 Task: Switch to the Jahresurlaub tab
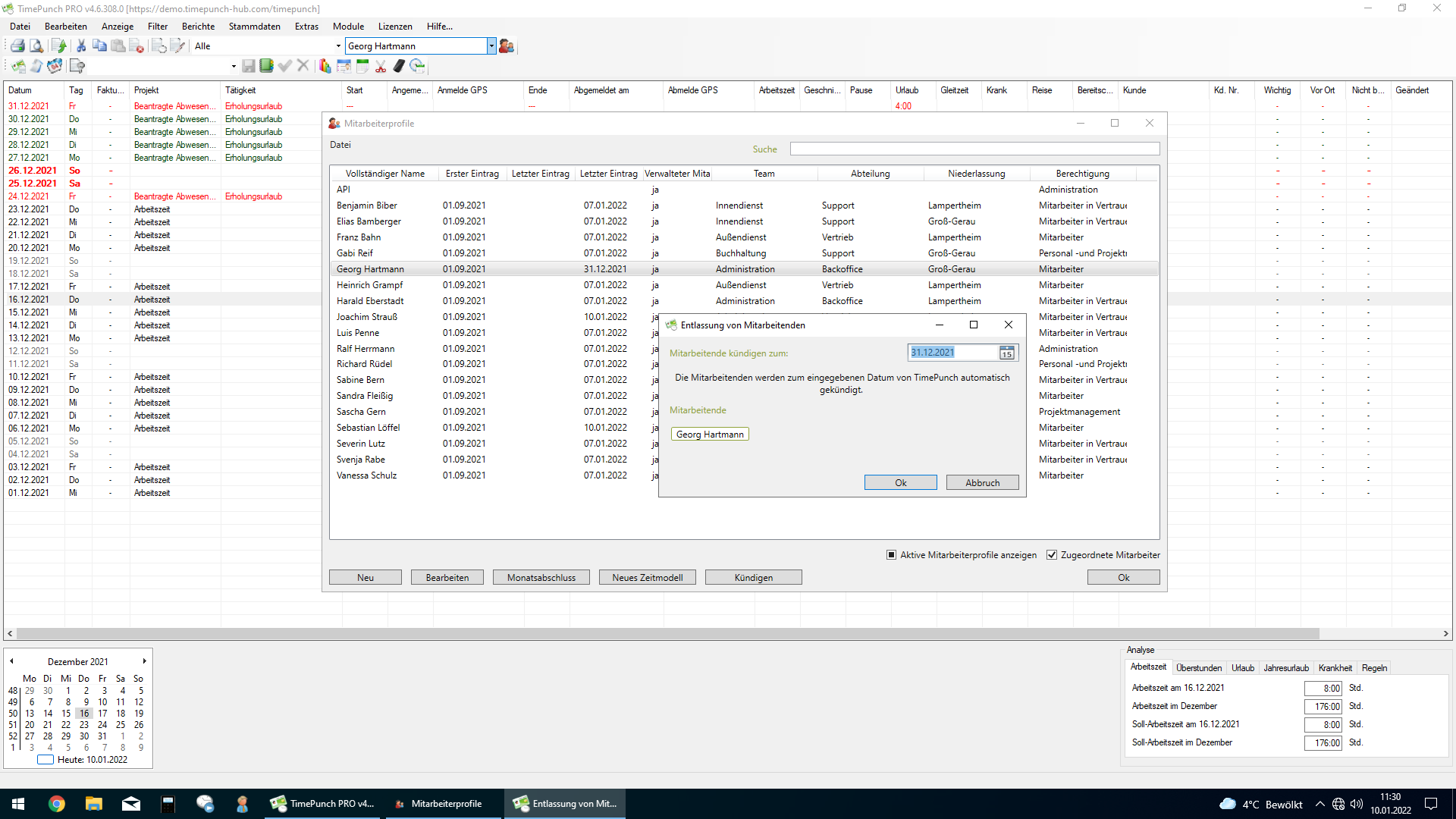[1286, 668]
